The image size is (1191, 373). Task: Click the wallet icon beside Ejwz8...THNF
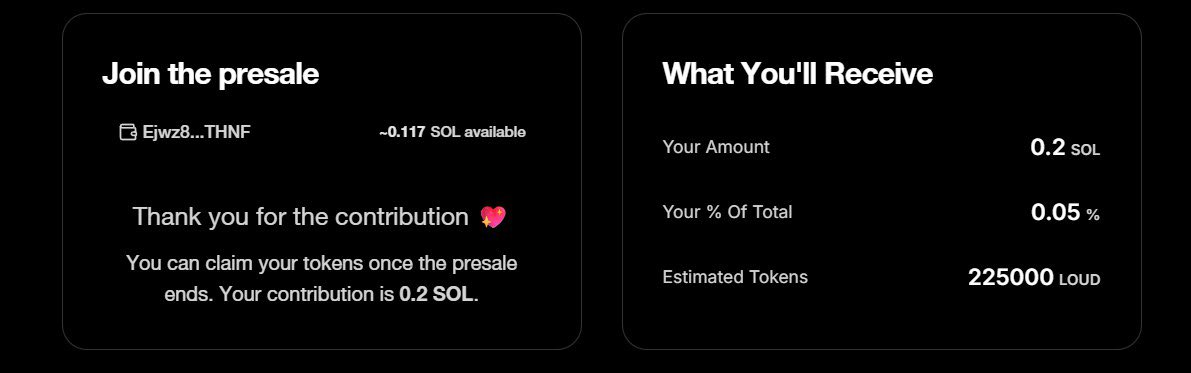click(x=128, y=132)
